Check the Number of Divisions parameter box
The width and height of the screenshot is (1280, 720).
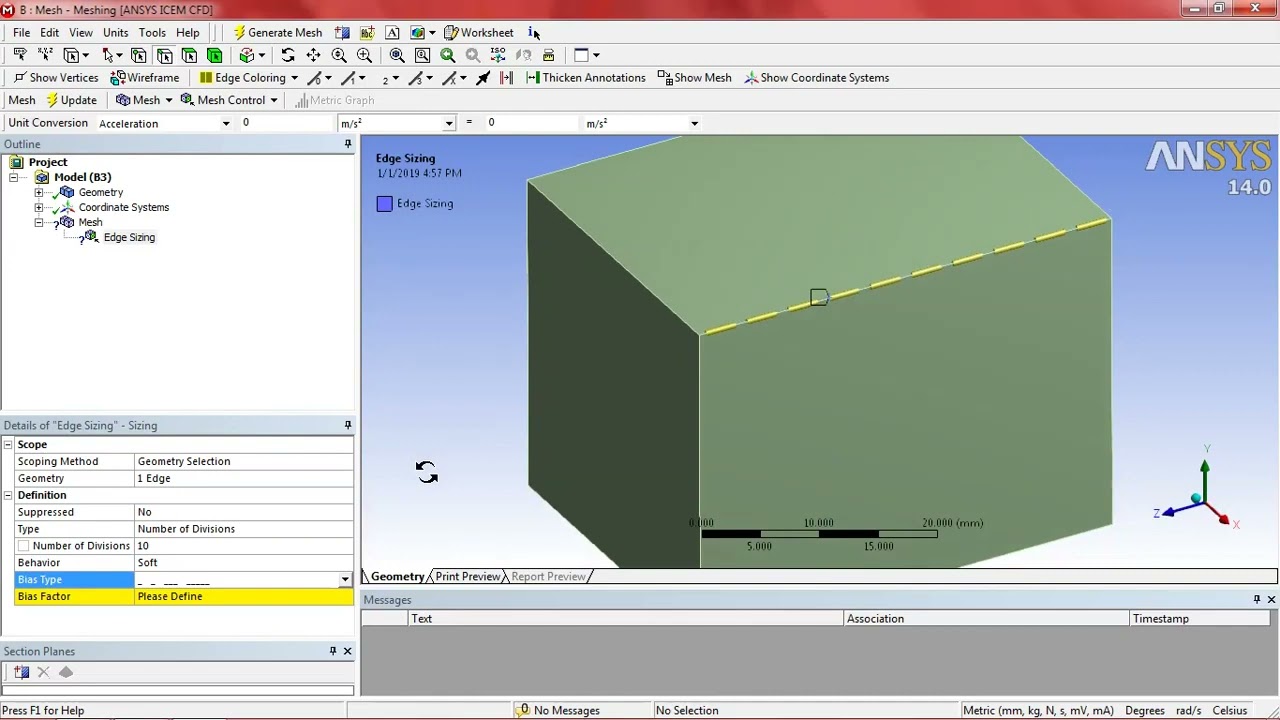(23, 546)
